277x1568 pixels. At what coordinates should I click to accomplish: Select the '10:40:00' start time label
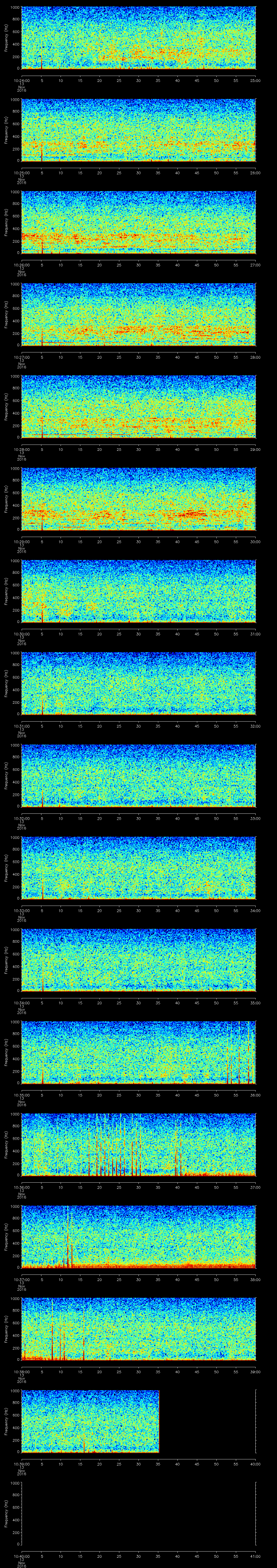click(x=21, y=1556)
